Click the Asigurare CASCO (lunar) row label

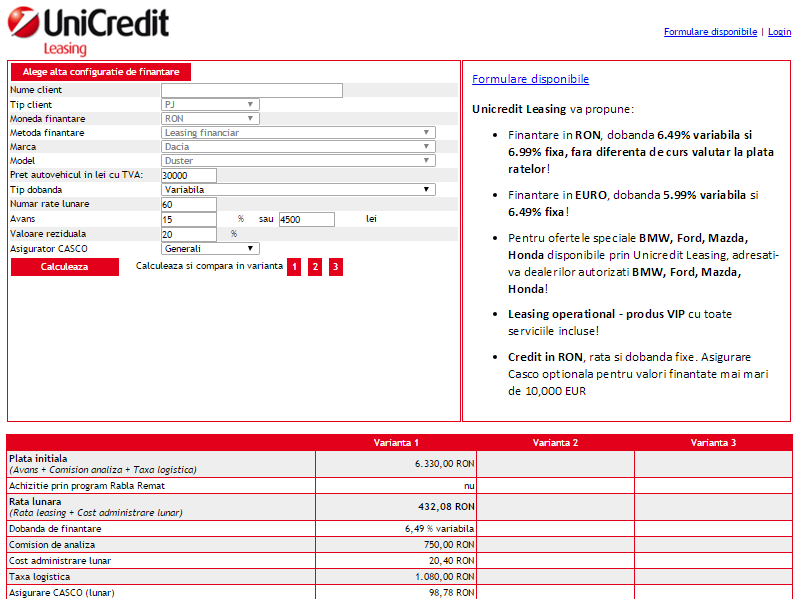62,592
